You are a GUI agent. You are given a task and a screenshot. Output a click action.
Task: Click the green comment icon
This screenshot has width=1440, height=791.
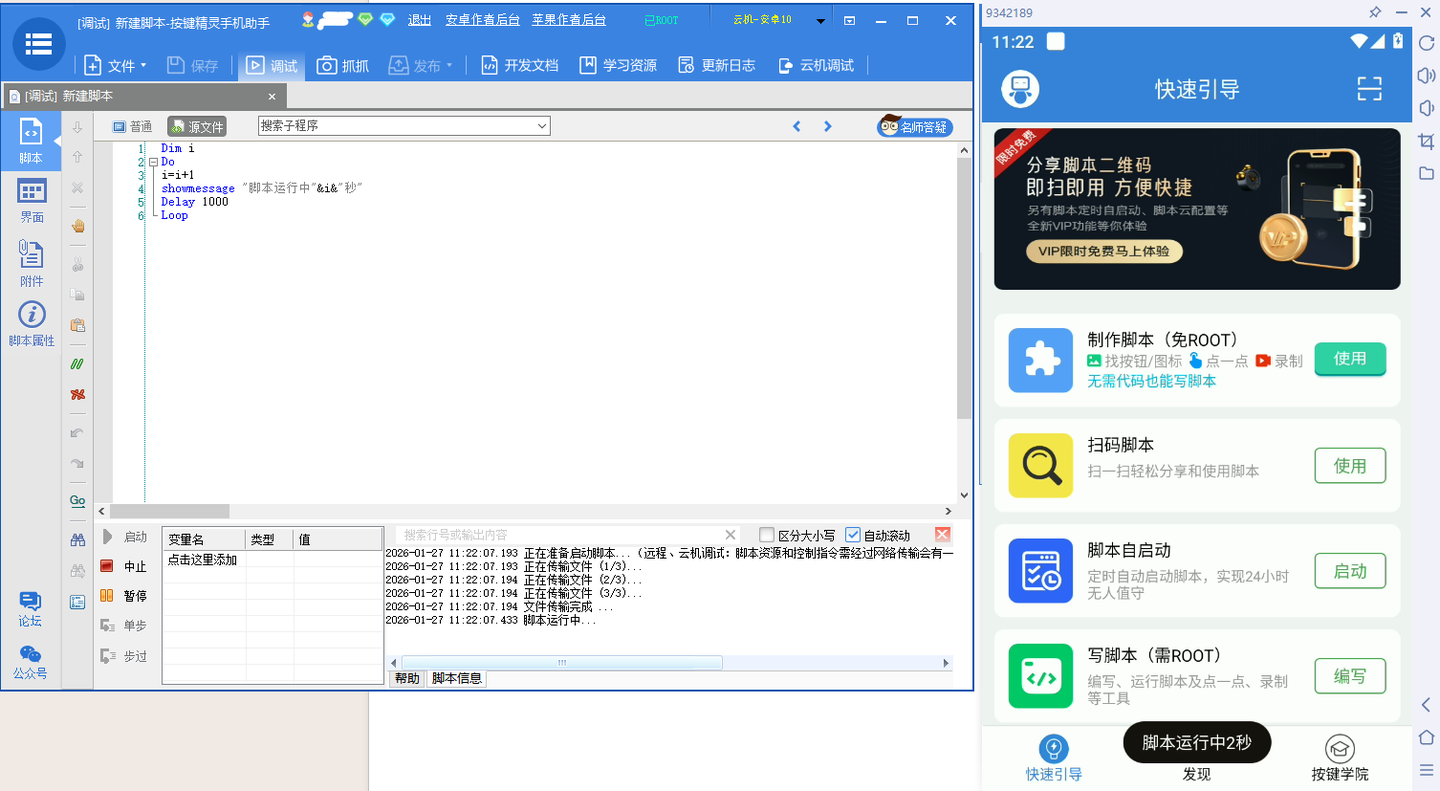point(77,364)
